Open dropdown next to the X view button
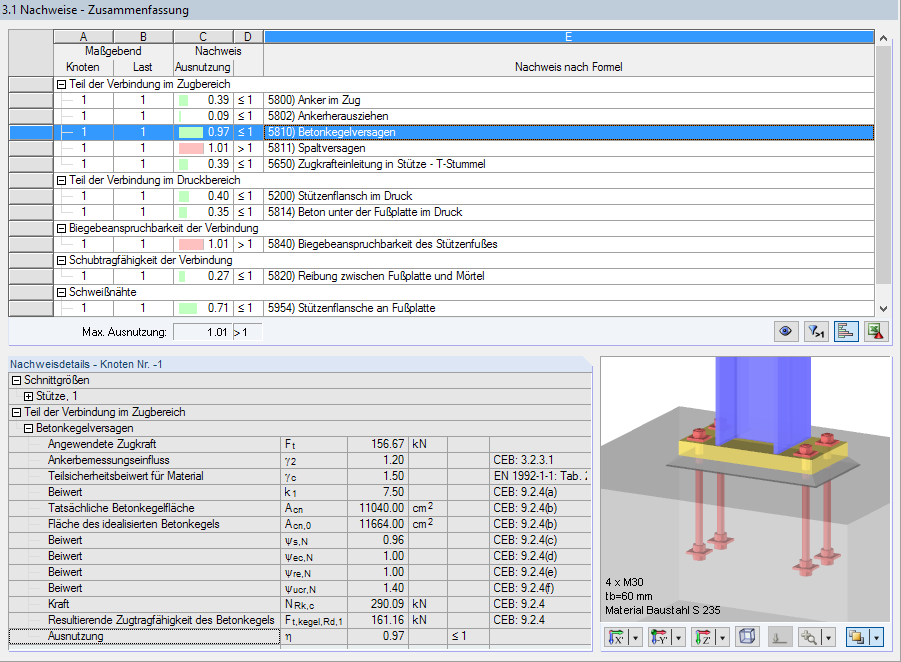Screen dimensions: 901x662 click(x=636, y=638)
